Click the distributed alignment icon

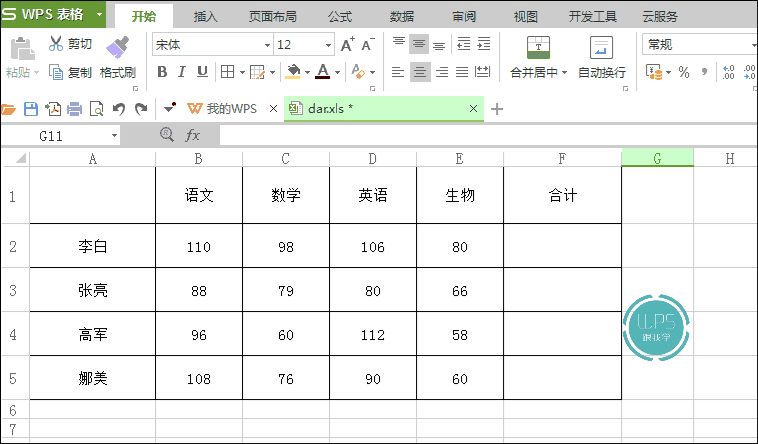[482, 73]
